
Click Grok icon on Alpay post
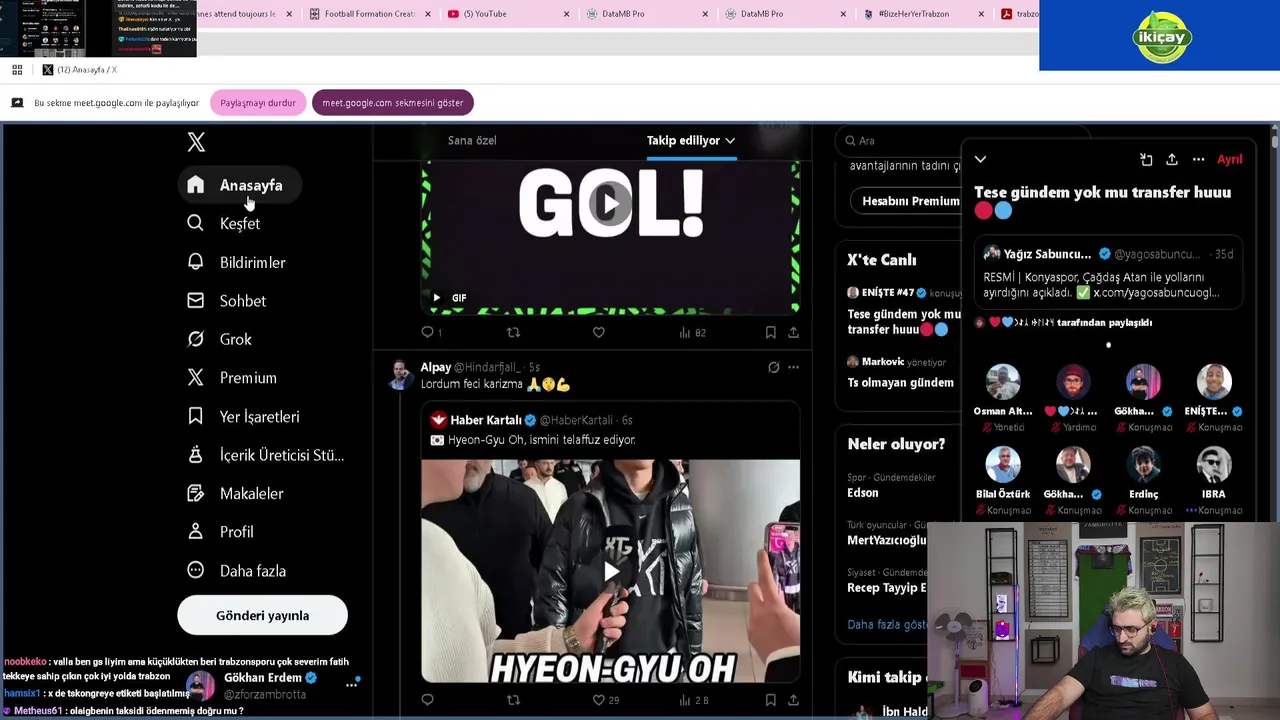pyautogui.click(x=773, y=367)
